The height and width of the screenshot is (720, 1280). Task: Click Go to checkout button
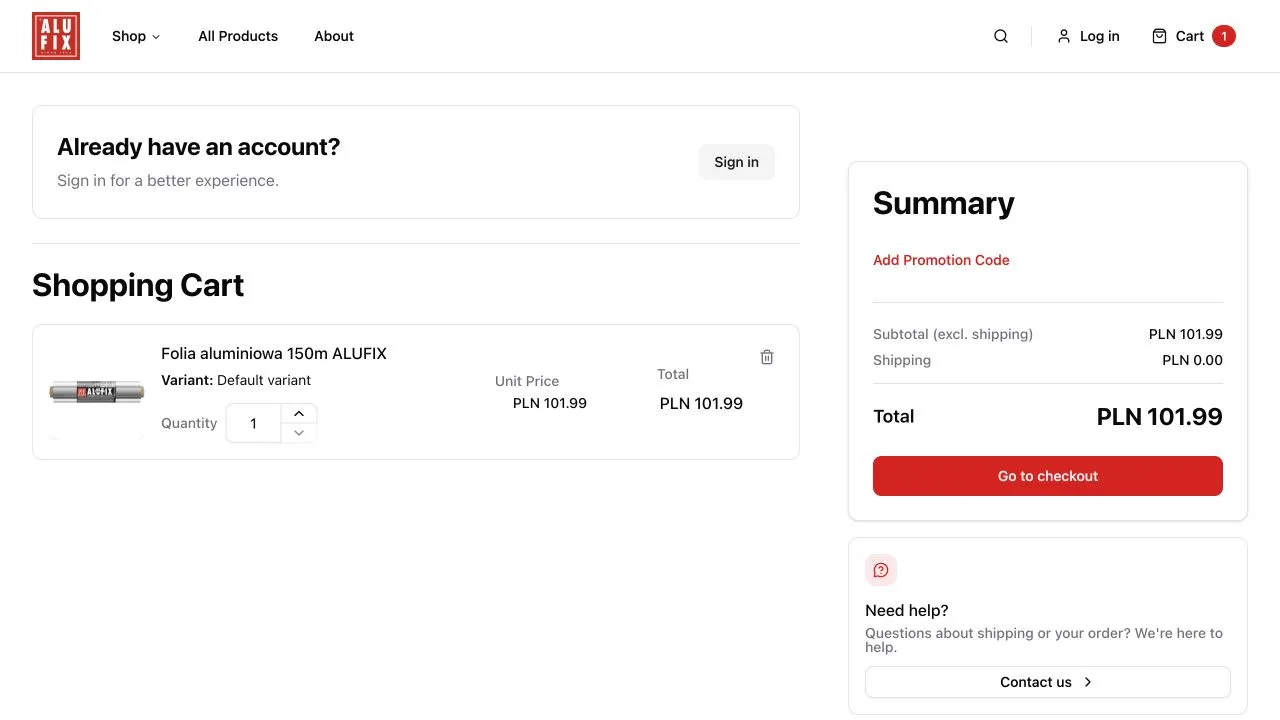tap(1048, 476)
